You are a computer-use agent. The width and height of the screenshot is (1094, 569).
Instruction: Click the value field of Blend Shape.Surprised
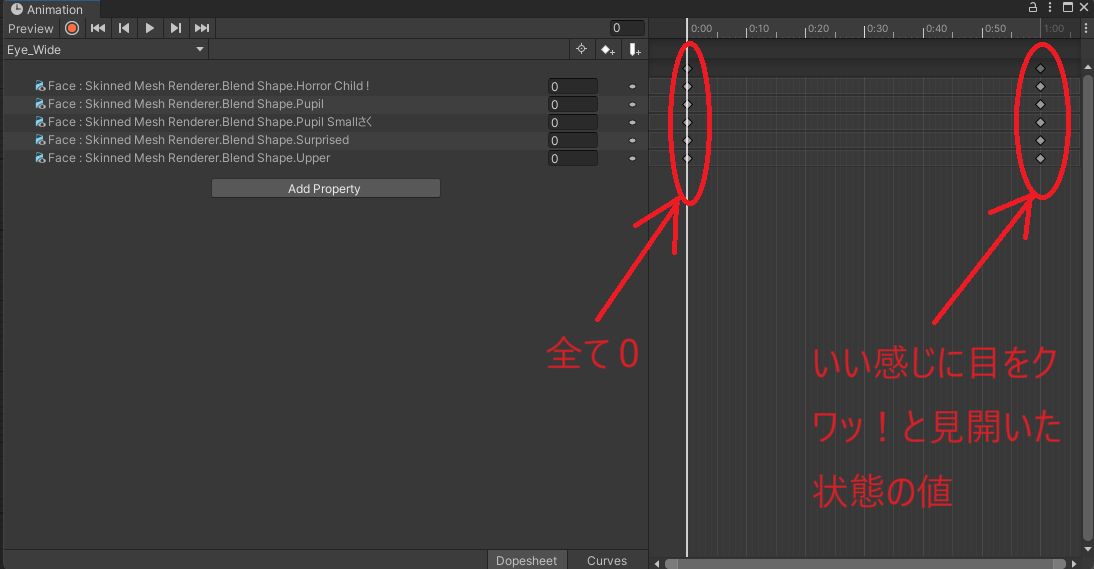click(x=573, y=141)
